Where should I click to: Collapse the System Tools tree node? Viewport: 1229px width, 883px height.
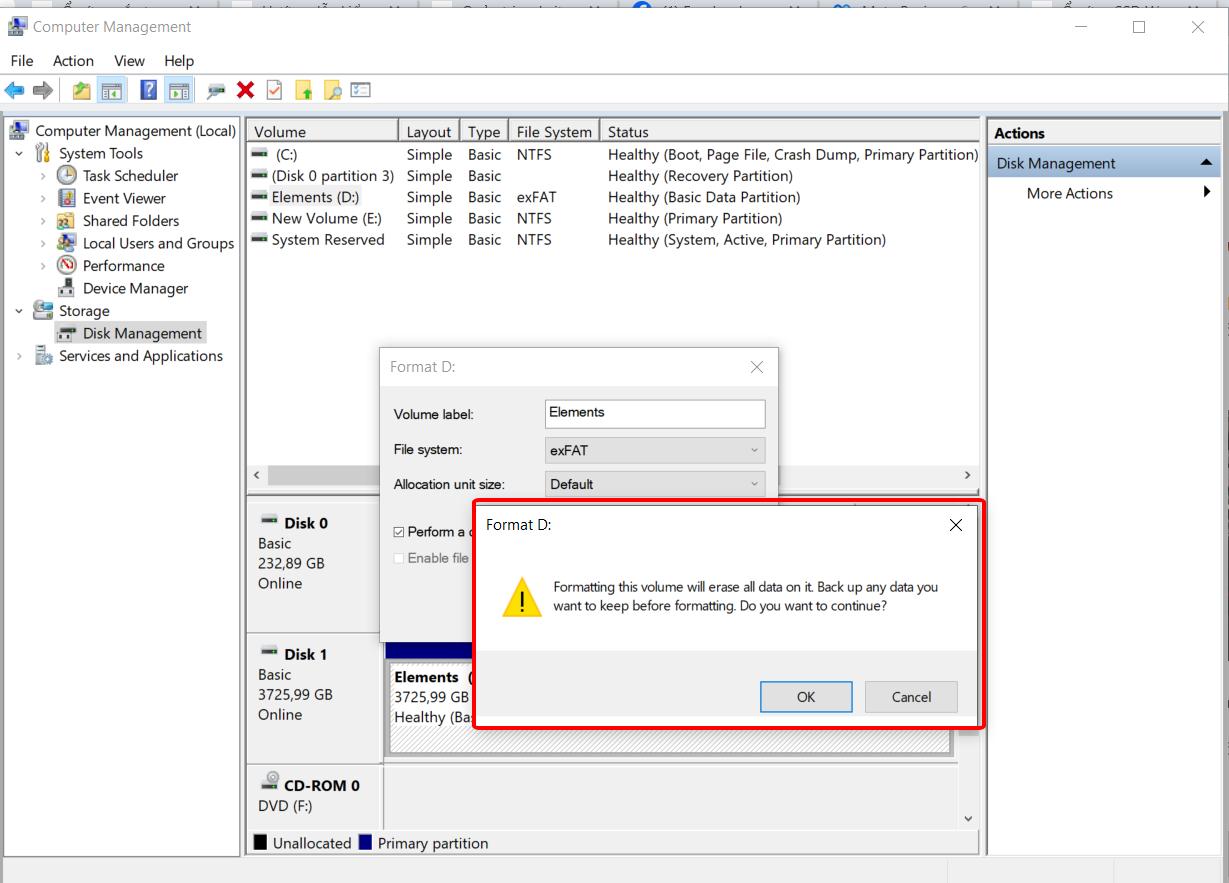[19, 154]
